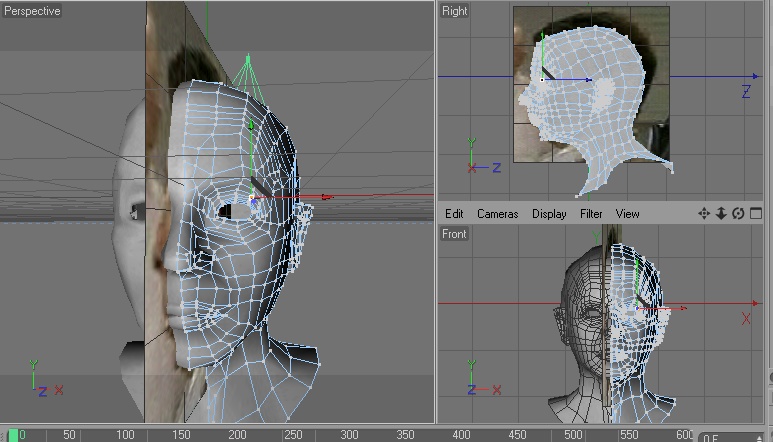This screenshot has height=442, width=773.
Task: Click frame 100 on the timeline ruler
Action: click(x=125, y=435)
